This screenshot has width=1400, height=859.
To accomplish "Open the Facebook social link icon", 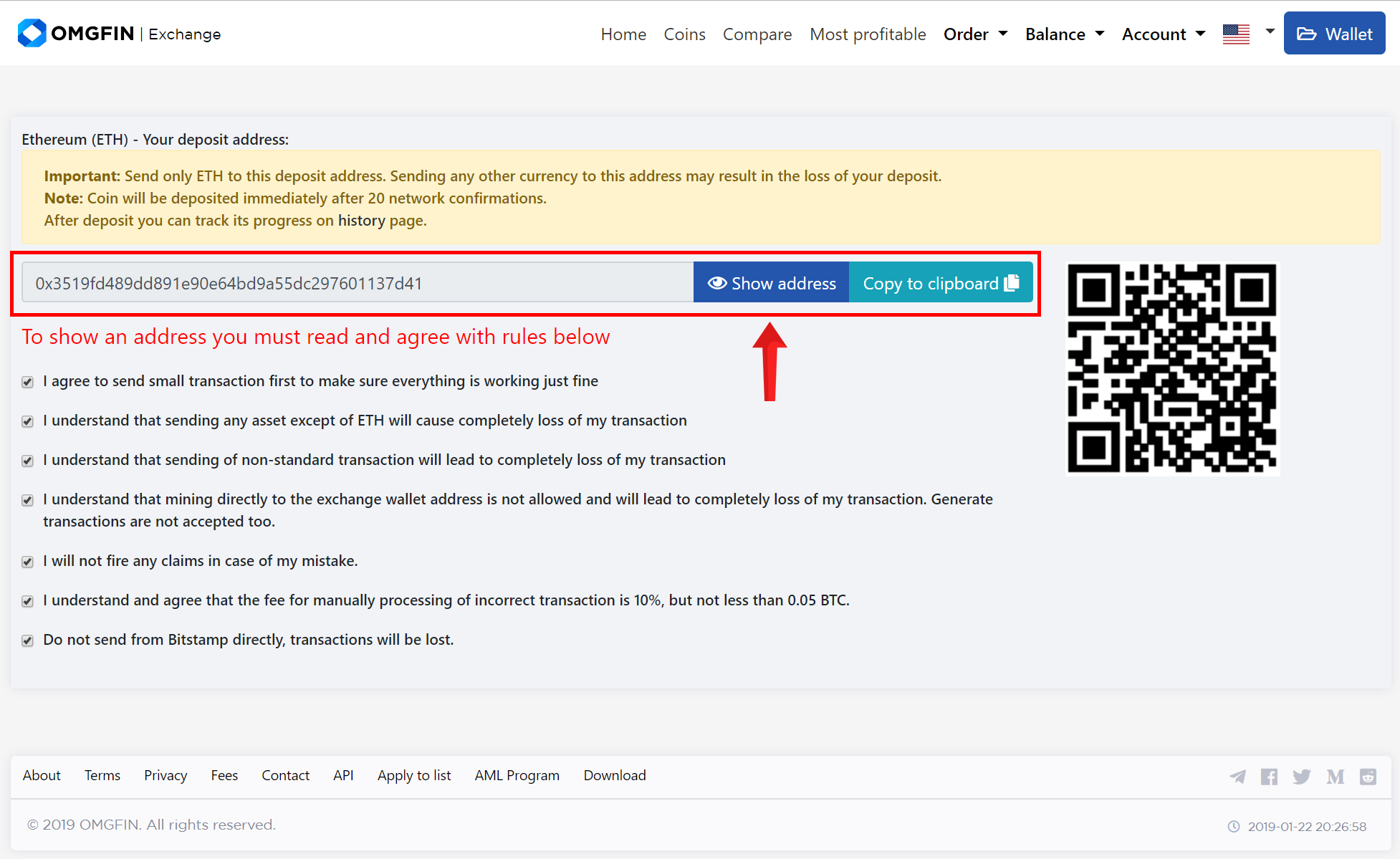I will tap(1269, 777).
